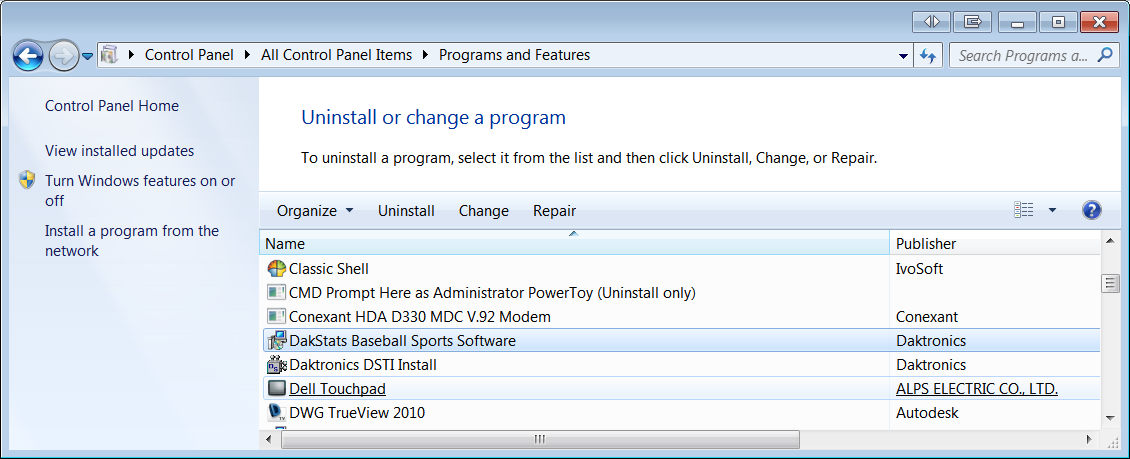
Task: Click the DWG TrueView 2010 icon
Action: point(277,412)
